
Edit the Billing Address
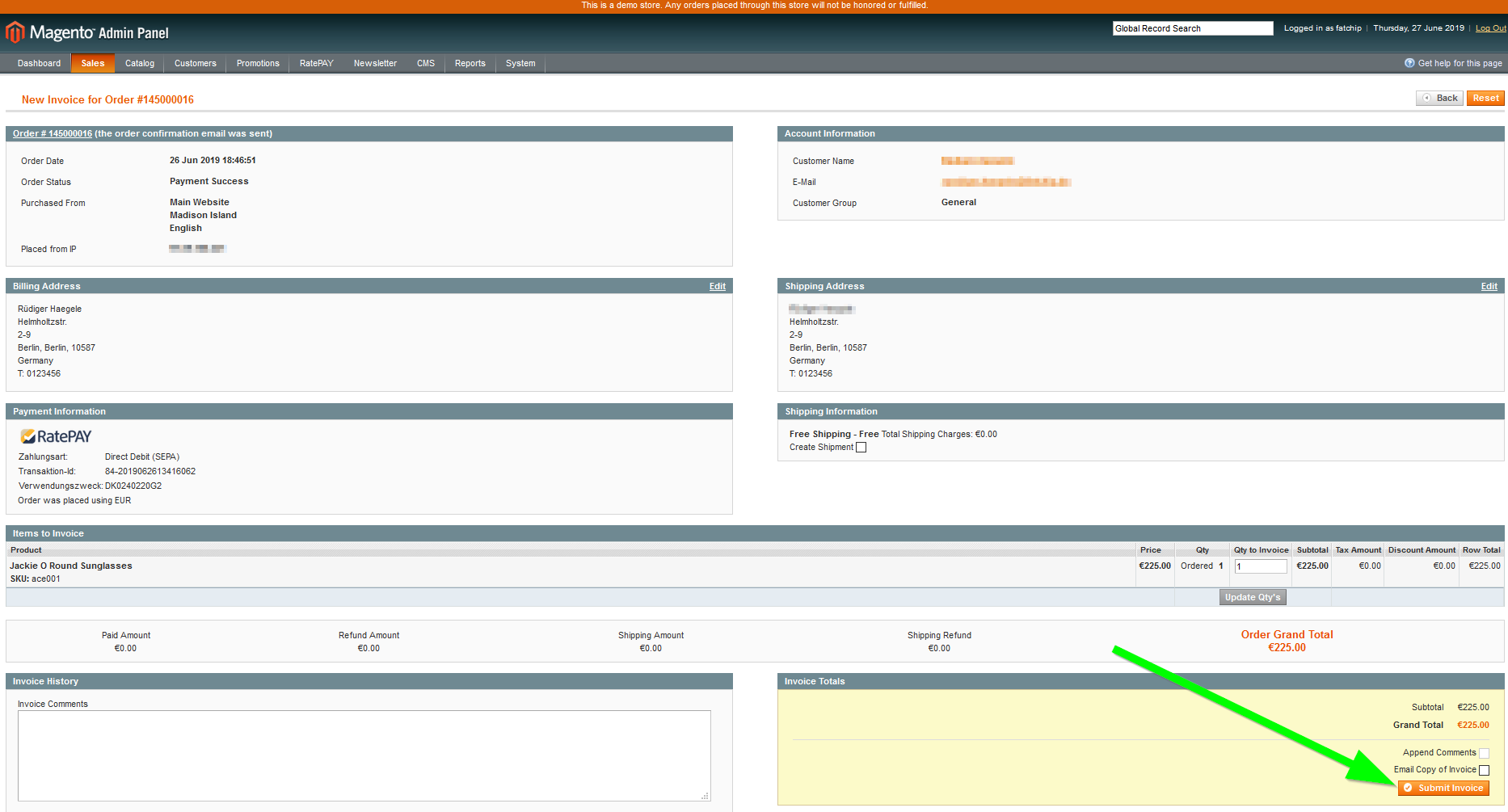(x=717, y=286)
